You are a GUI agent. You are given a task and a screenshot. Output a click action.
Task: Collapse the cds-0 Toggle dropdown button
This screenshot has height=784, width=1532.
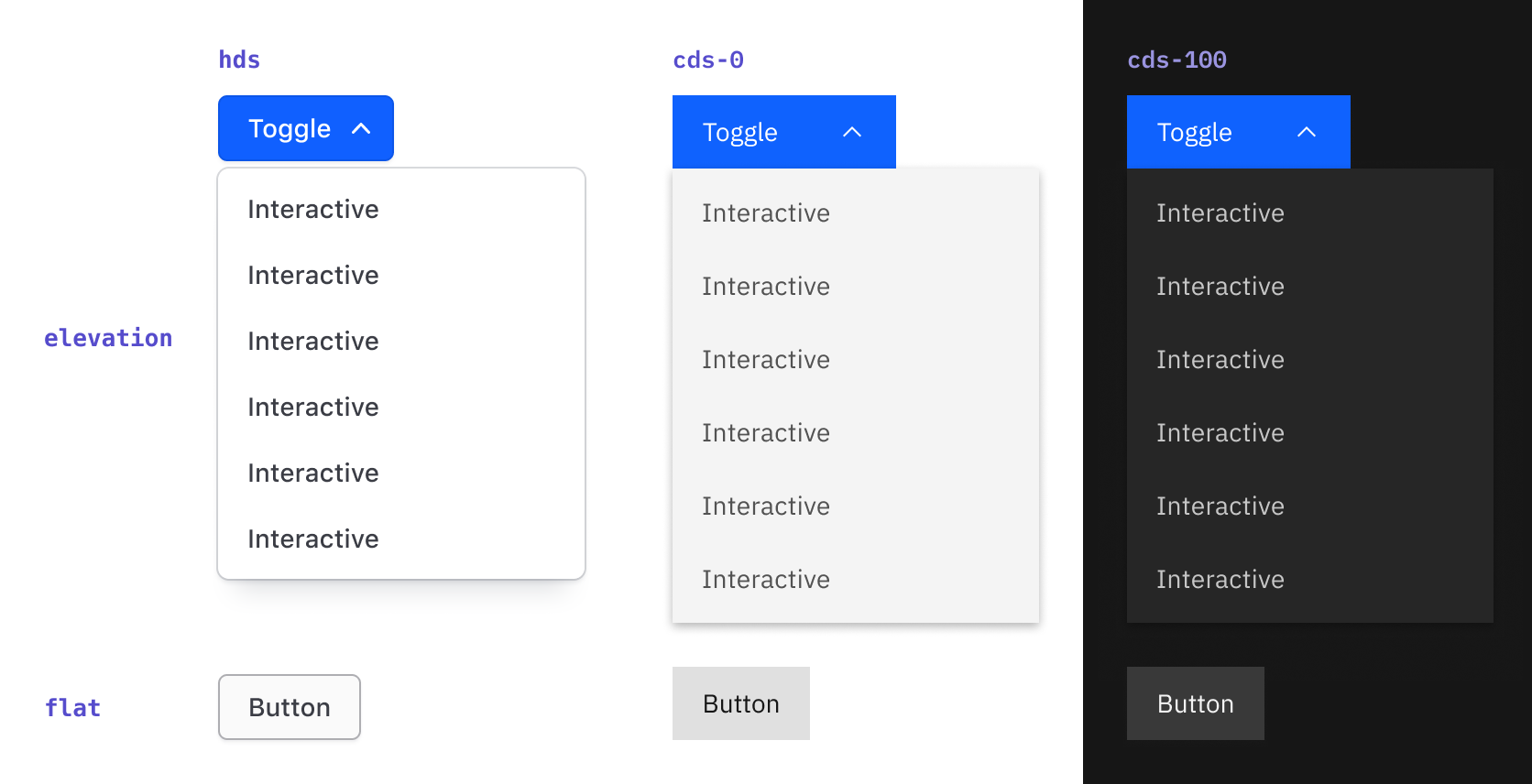pos(784,132)
